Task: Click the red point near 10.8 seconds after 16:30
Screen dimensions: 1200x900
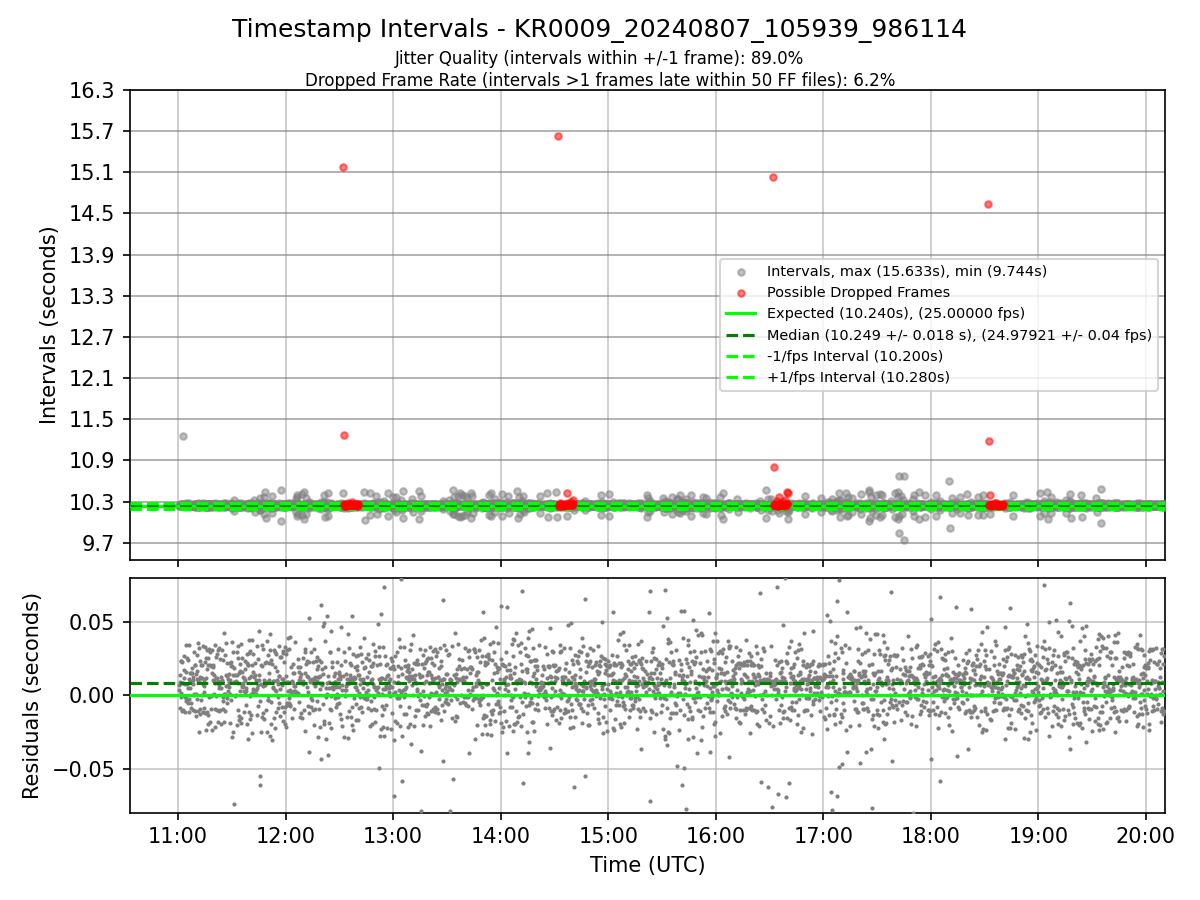Action: coord(774,467)
